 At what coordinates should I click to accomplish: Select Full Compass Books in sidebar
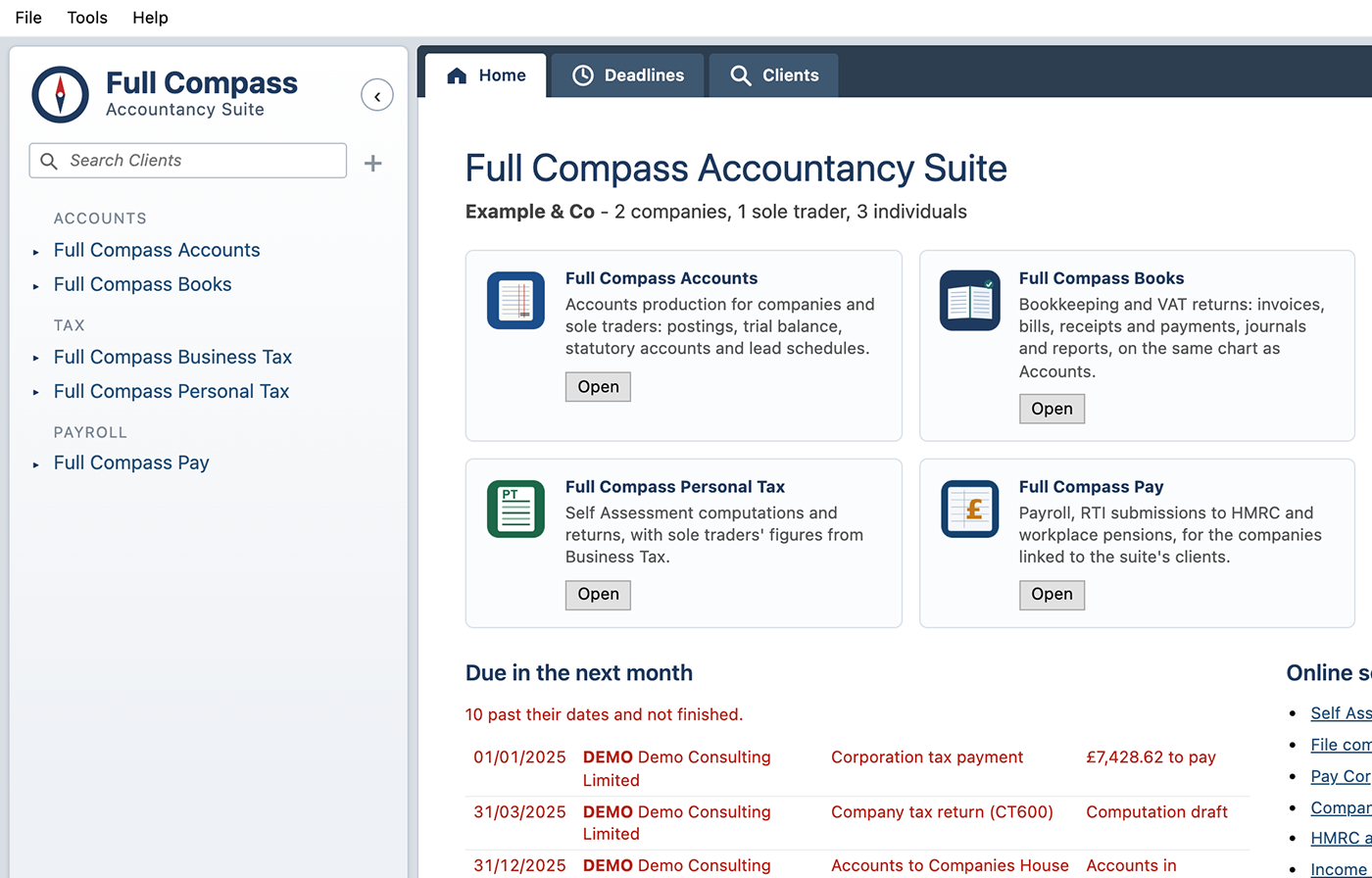coord(143,284)
